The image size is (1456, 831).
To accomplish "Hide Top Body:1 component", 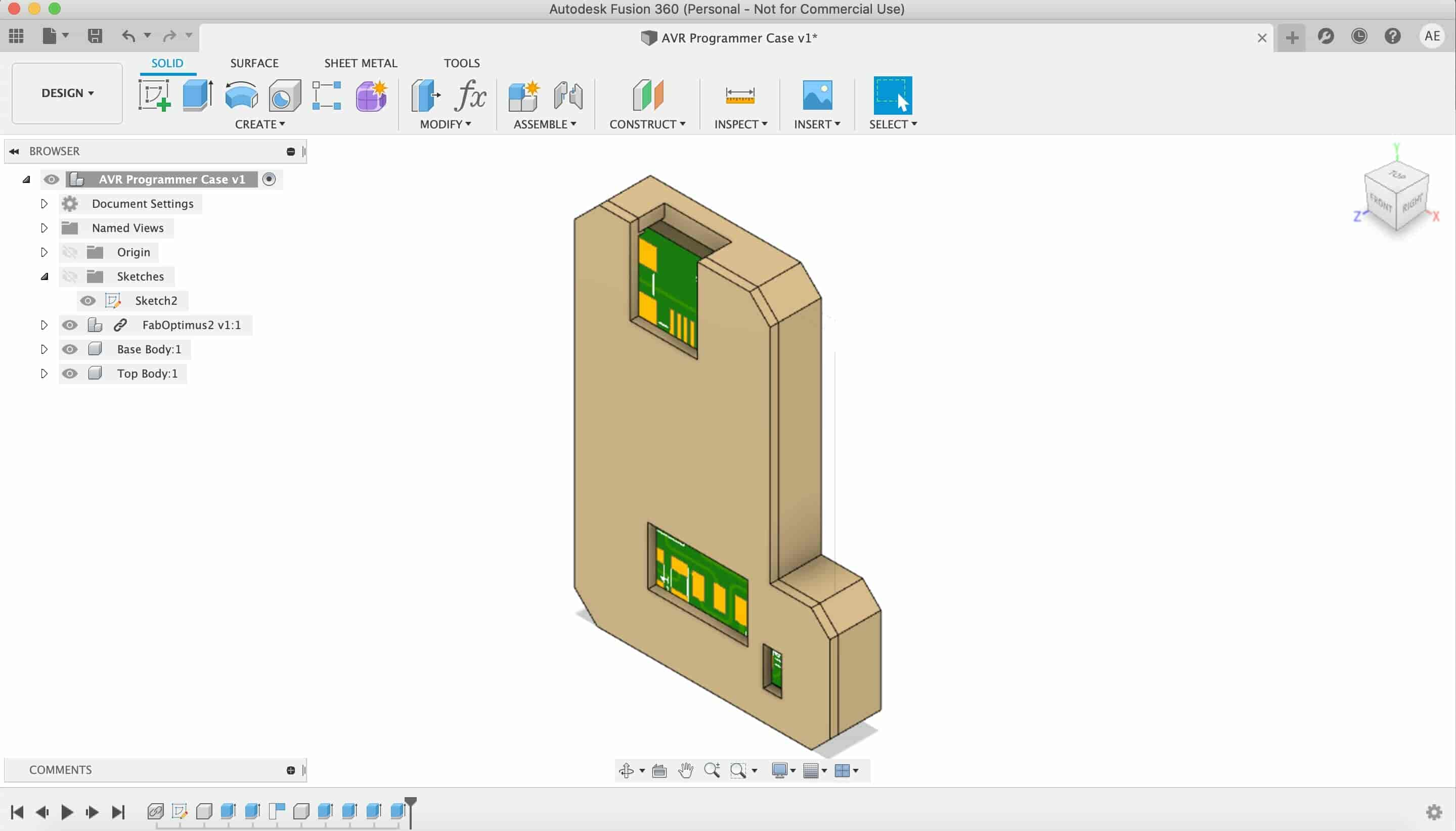I will [70, 373].
